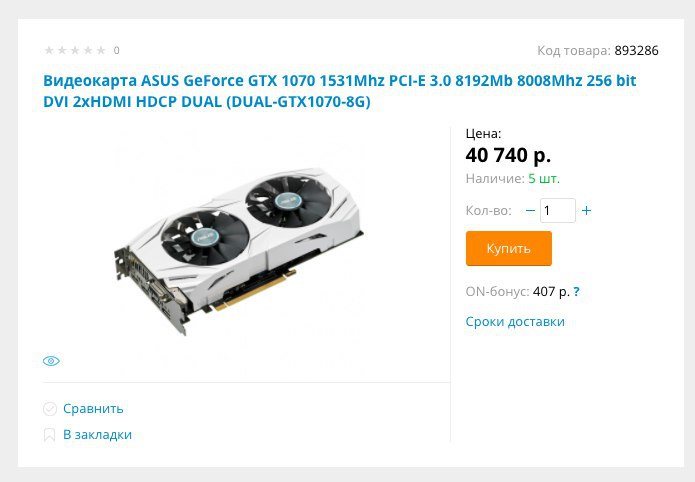Click the fifth rating star
Image resolution: width=695 pixels, height=482 pixels.
101,50
